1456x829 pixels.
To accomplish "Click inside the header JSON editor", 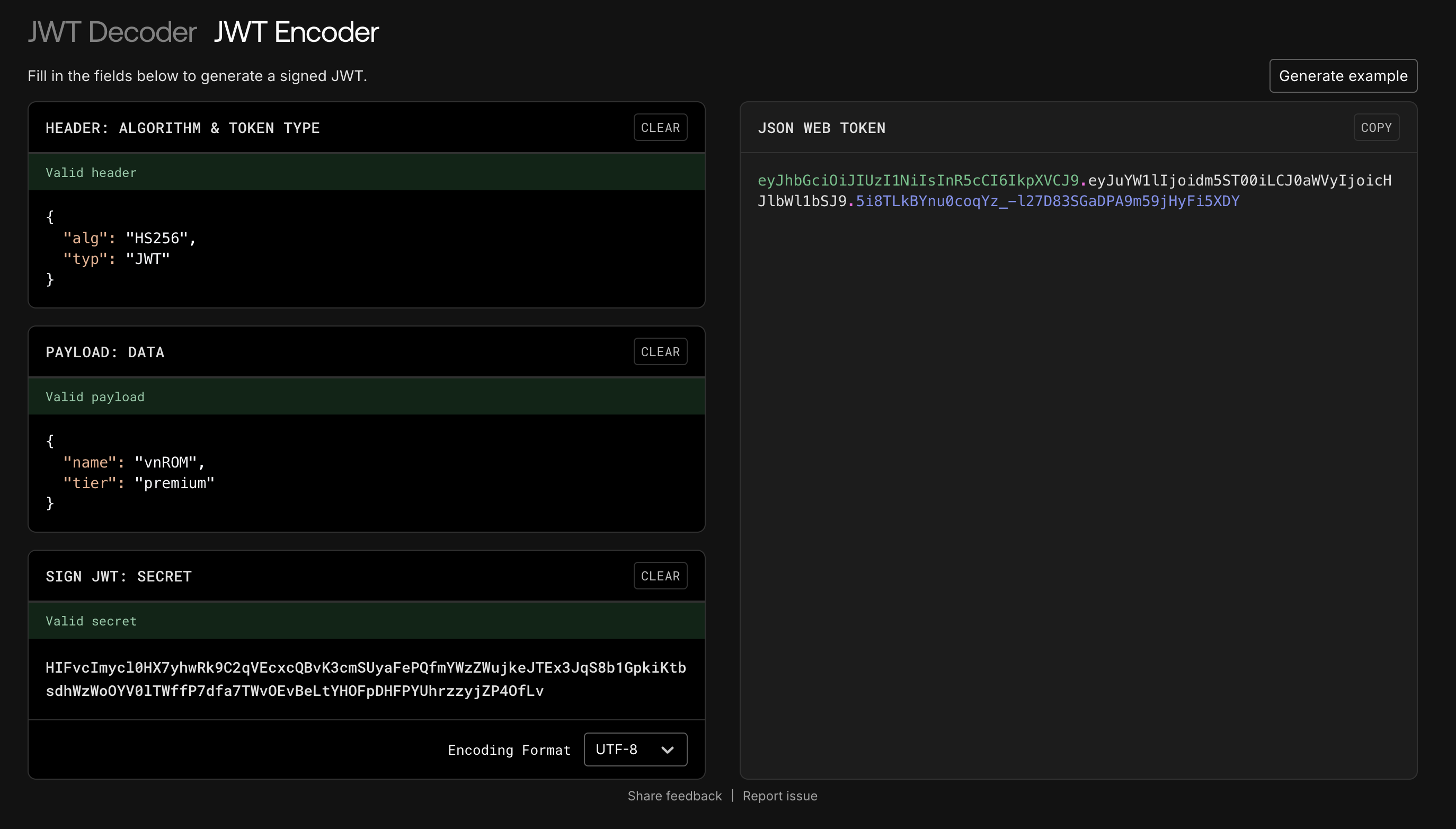I will coord(367,248).
